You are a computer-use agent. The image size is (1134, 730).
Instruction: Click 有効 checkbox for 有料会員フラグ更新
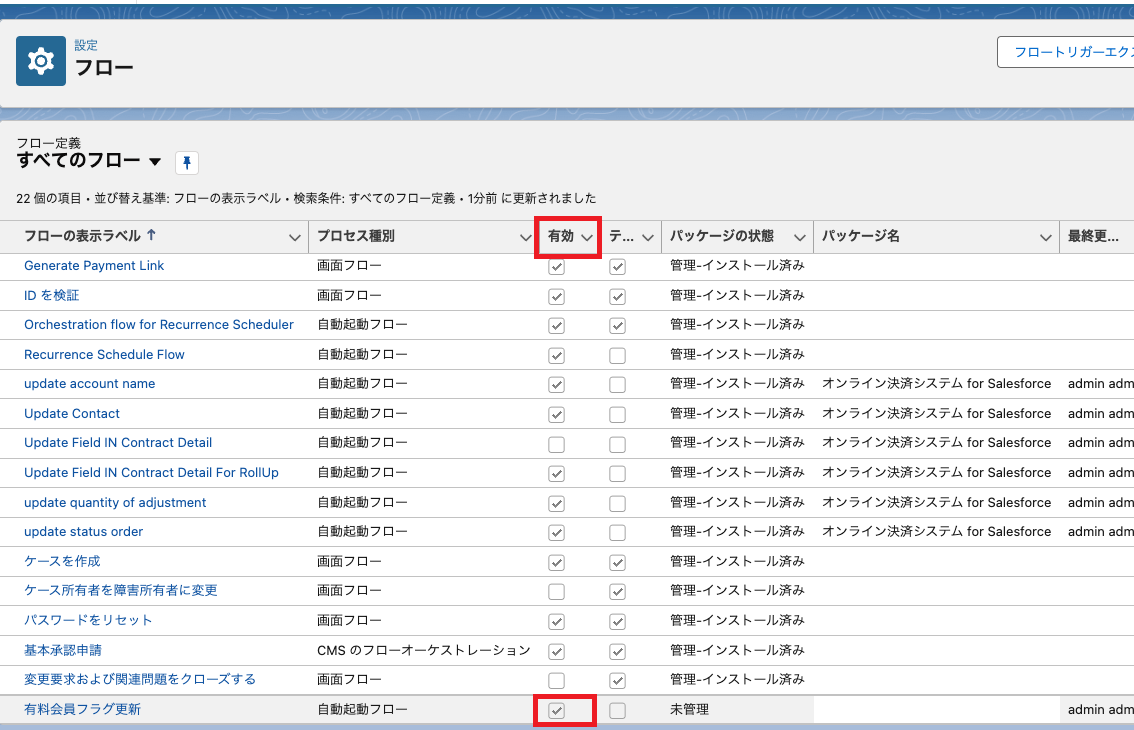tap(556, 710)
